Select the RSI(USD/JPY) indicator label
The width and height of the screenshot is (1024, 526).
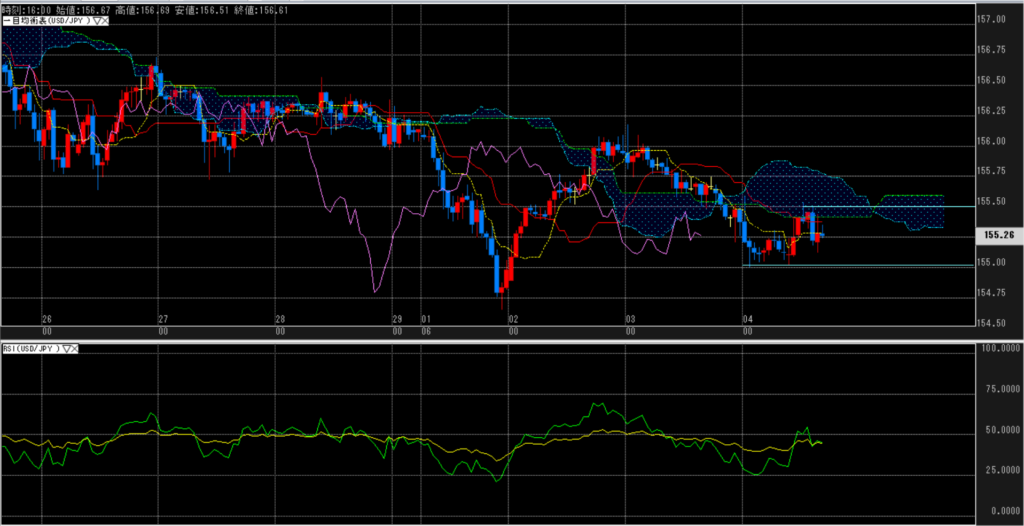pyautogui.click(x=32, y=348)
